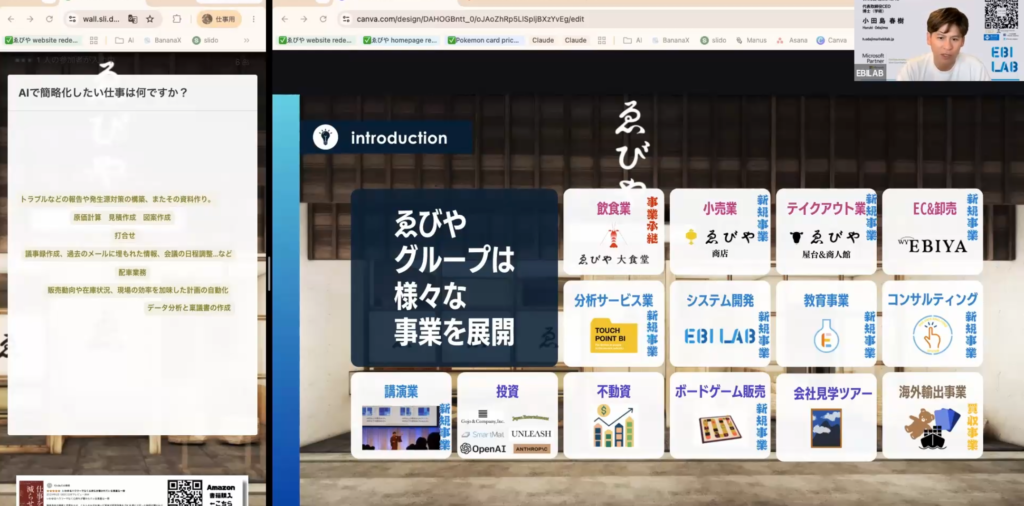Image resolution: width=1024 pixels, height=506 pixels.
Task: Click the えびやグループは様々な事業を展開 text box
Action: pos(454,278)
